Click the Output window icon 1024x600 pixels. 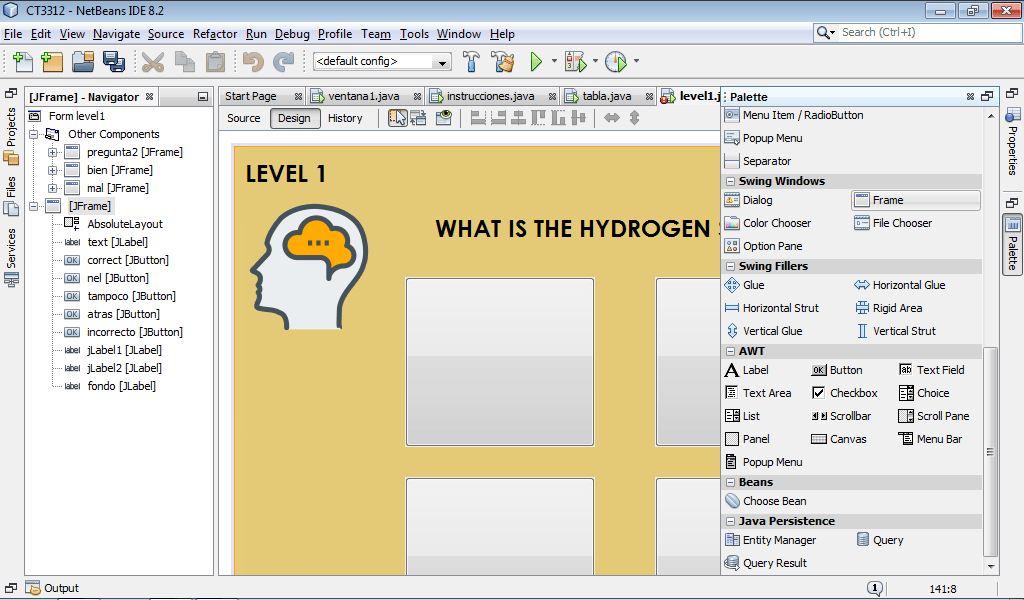click(33, 588)
